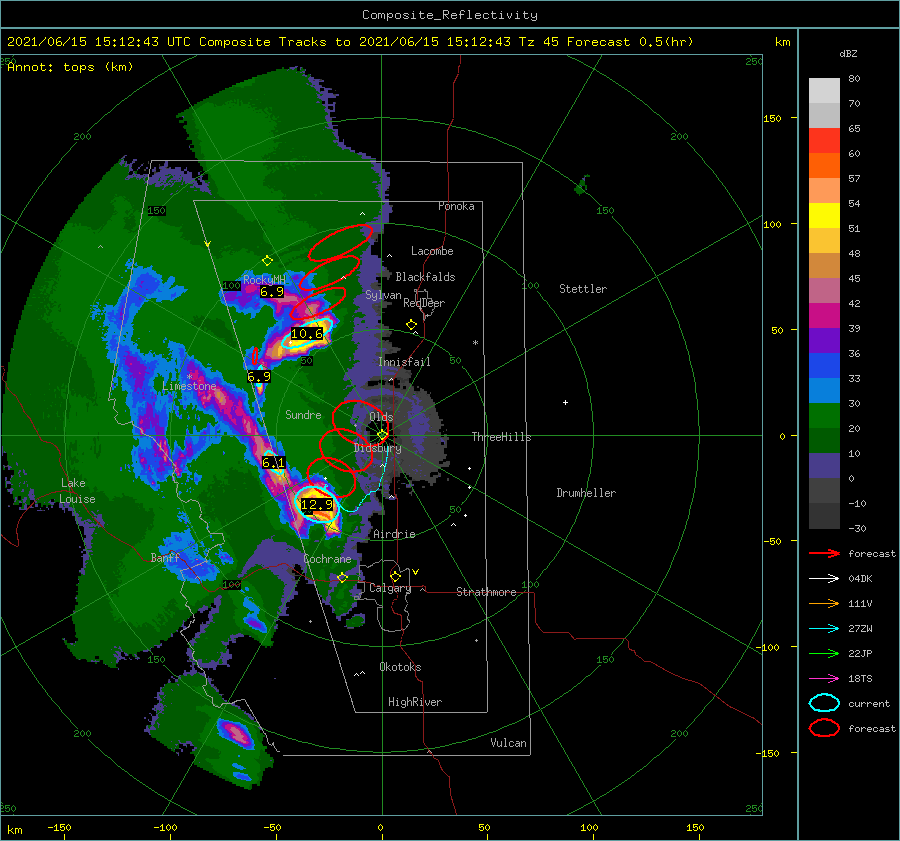Click the ThreeHills label
The image size is (900, 841).
tap(501, 437)
